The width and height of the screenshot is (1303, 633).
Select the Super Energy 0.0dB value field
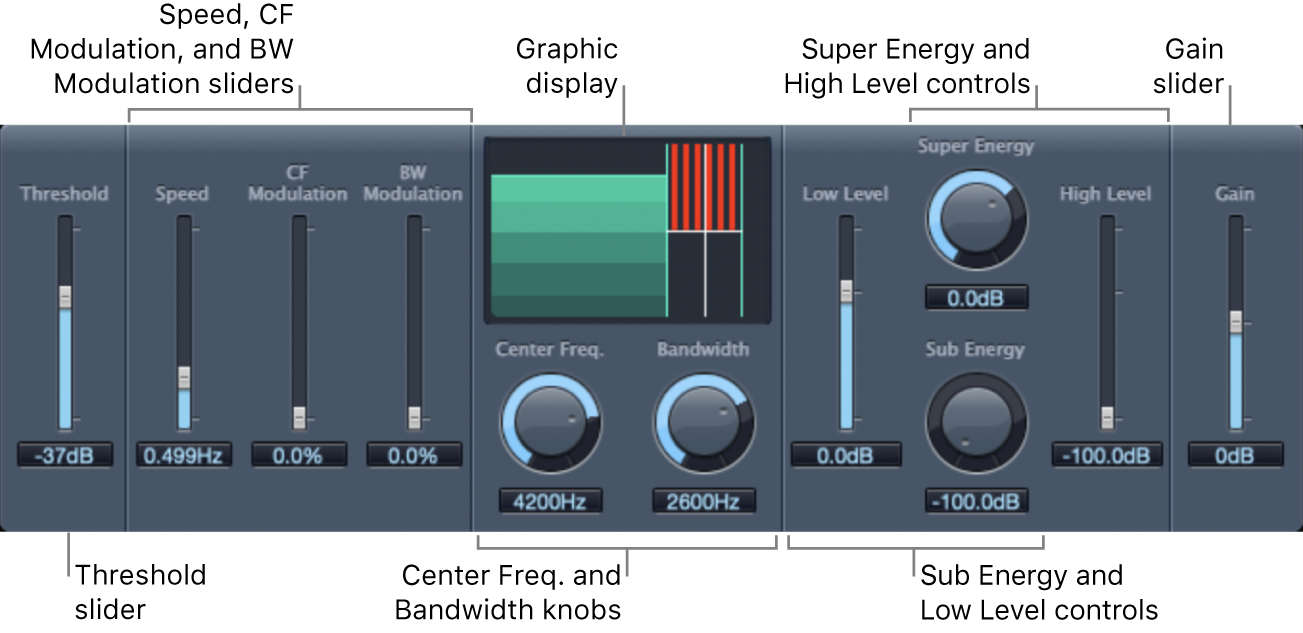976,297
